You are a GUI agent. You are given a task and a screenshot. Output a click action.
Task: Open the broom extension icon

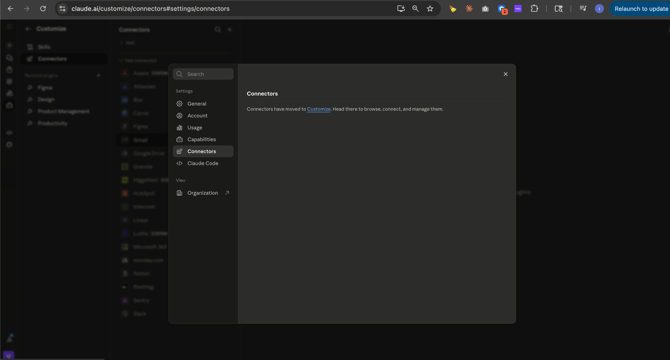pos(453,9)
